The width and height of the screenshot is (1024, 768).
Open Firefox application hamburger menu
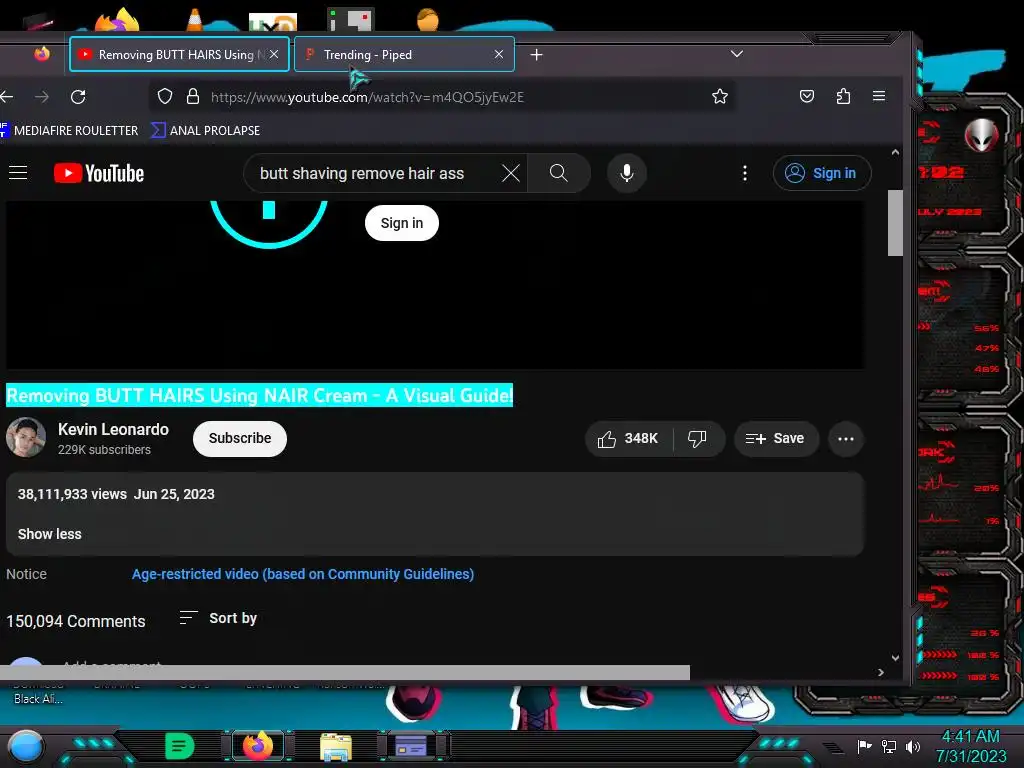[879, 97]
